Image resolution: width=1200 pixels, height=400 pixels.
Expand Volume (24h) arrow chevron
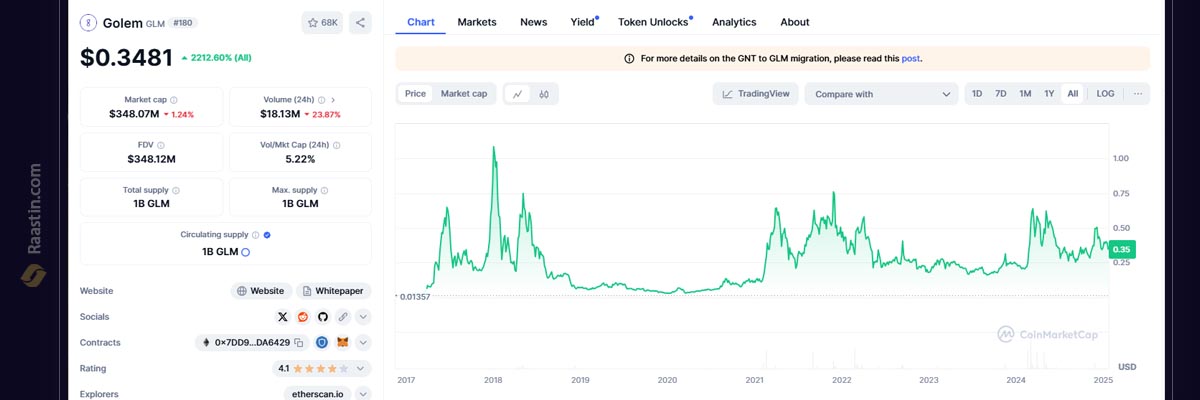[x=333, y=100]
